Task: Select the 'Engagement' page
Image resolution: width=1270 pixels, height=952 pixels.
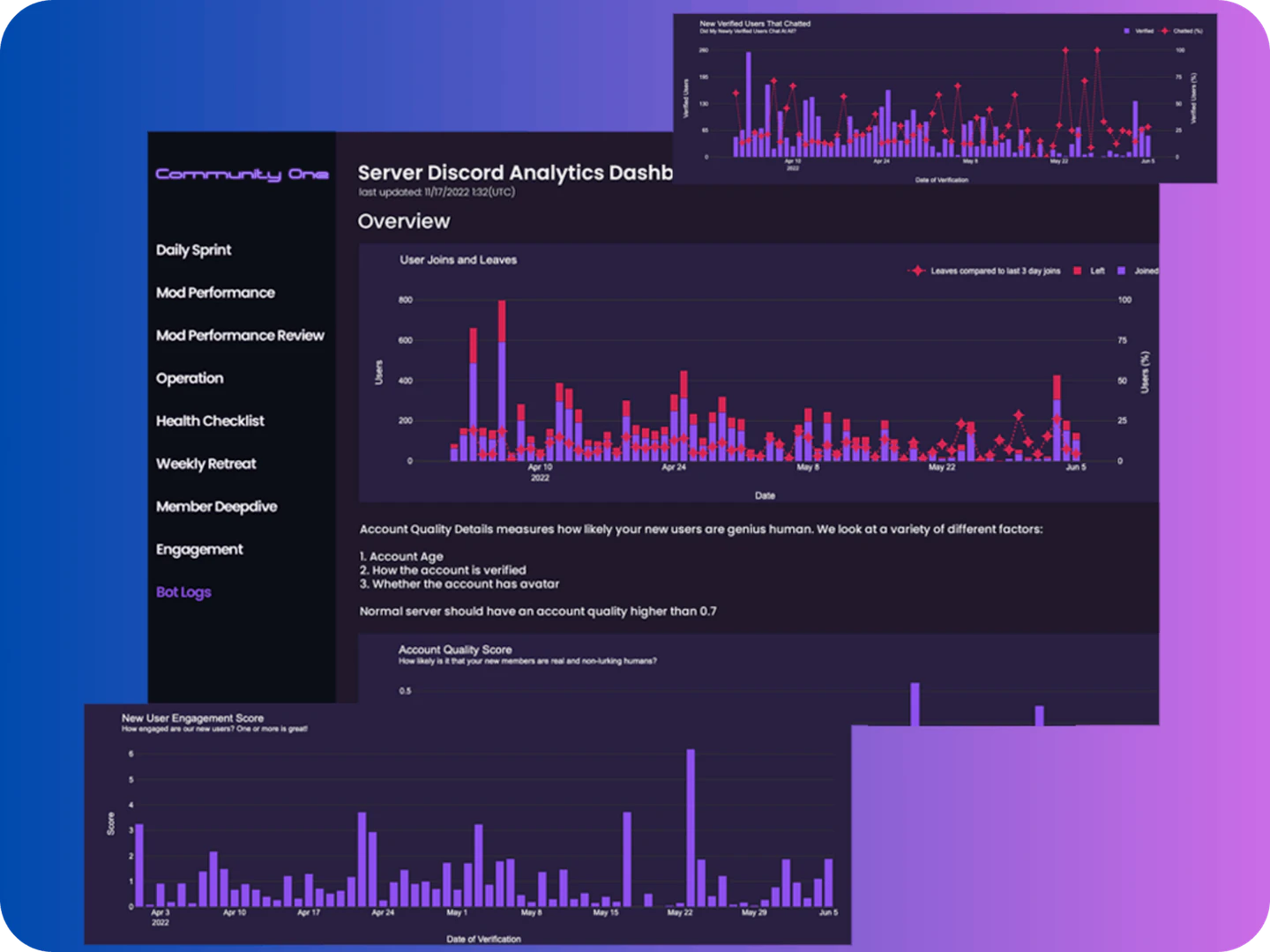Action: click(199, 549)
